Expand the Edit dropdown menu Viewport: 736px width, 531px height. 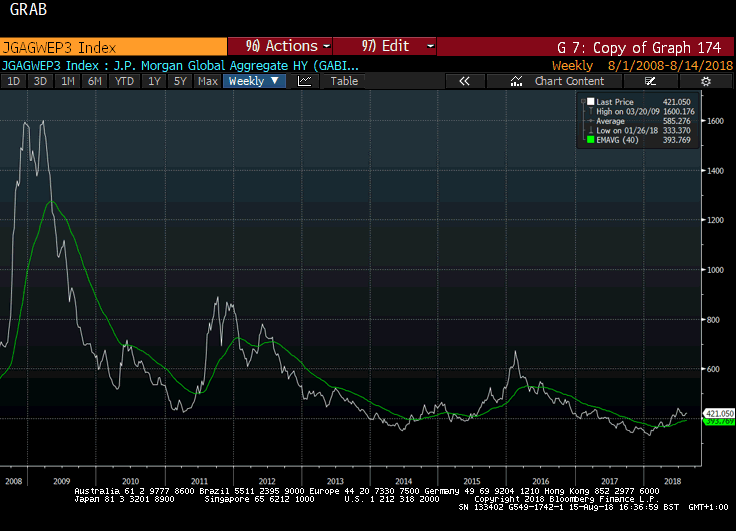(386, 46)
